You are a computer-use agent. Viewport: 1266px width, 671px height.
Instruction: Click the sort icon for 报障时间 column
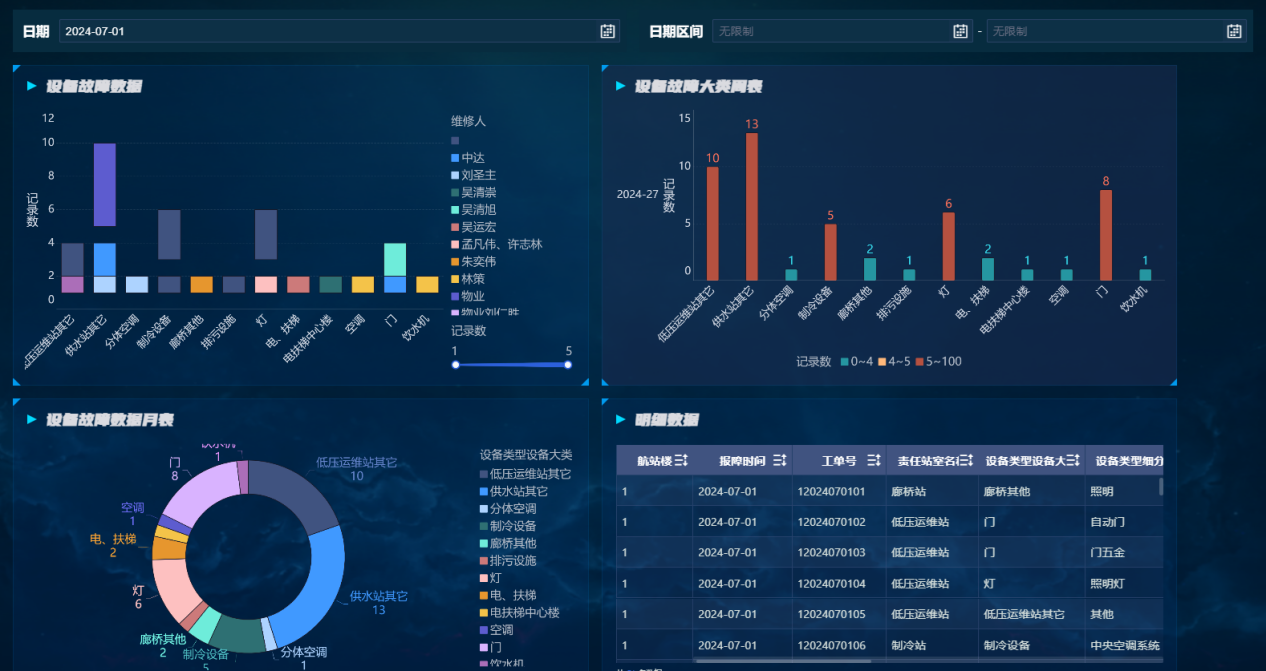point(781,460)
